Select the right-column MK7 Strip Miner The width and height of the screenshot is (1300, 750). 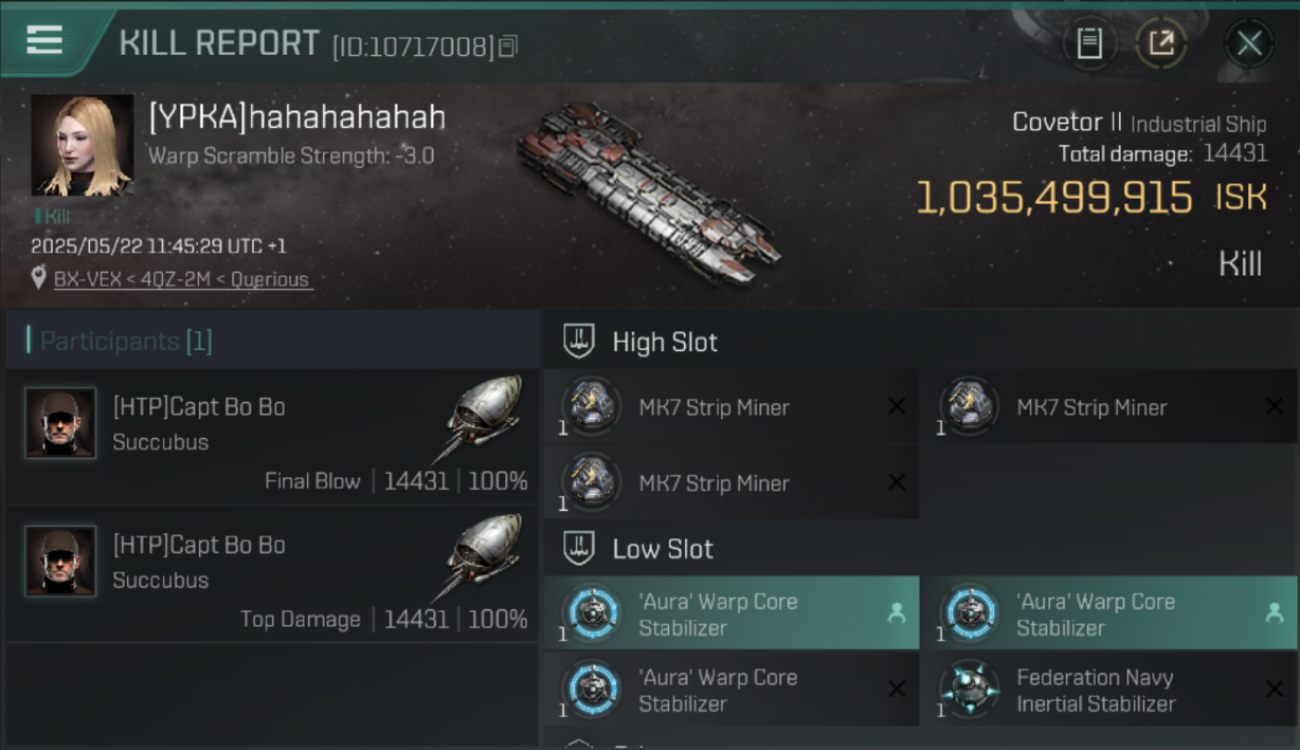tap(1109, 407)
